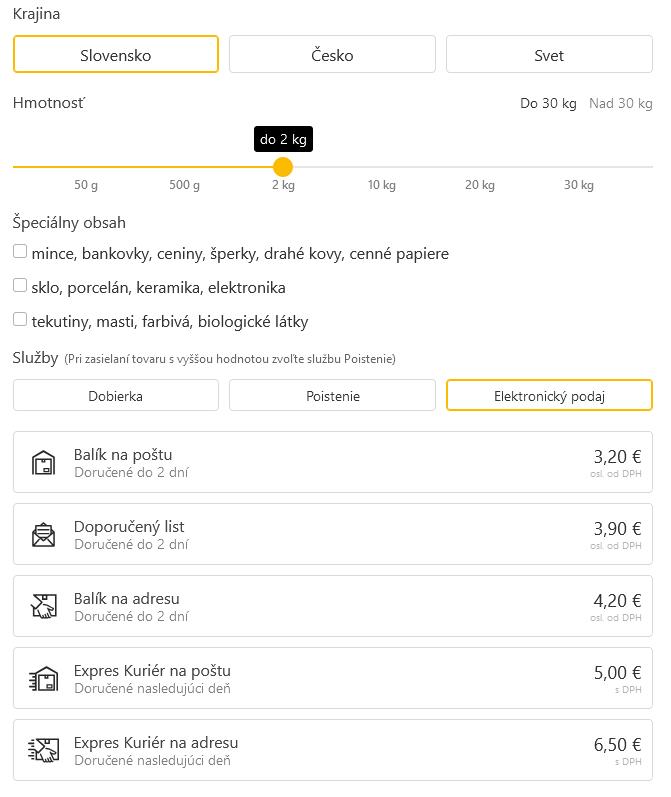This screenshot has width=671, height=797.
Task: Switch weight range to Nad 30 kg
Action: click(620, 103)
